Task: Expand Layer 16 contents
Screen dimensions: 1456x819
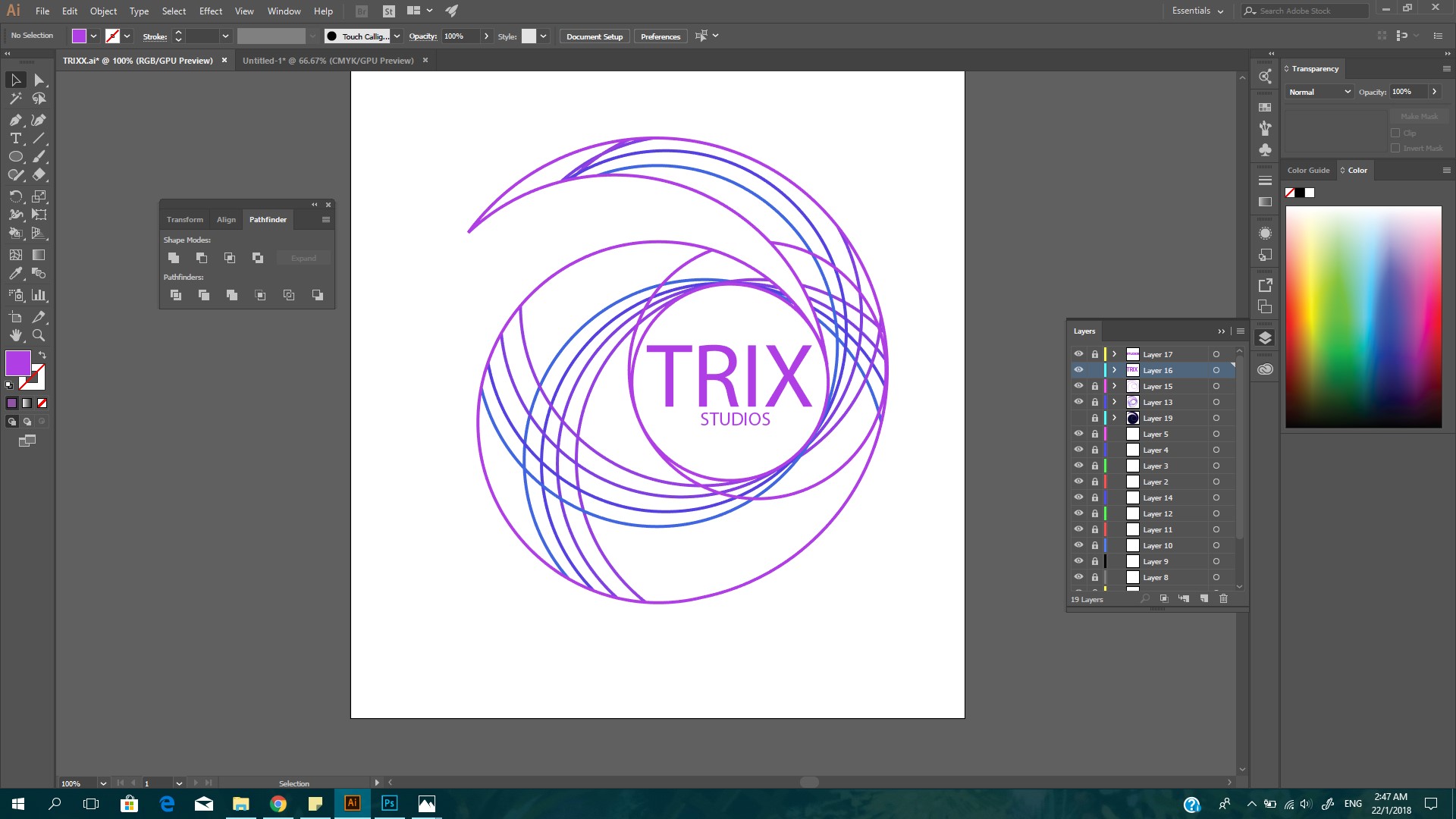Action: click(x=1114, y=370)
